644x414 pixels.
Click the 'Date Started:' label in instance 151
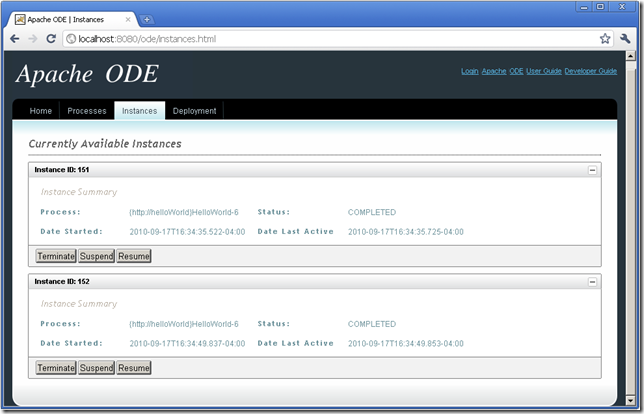(x=71, y=232)
